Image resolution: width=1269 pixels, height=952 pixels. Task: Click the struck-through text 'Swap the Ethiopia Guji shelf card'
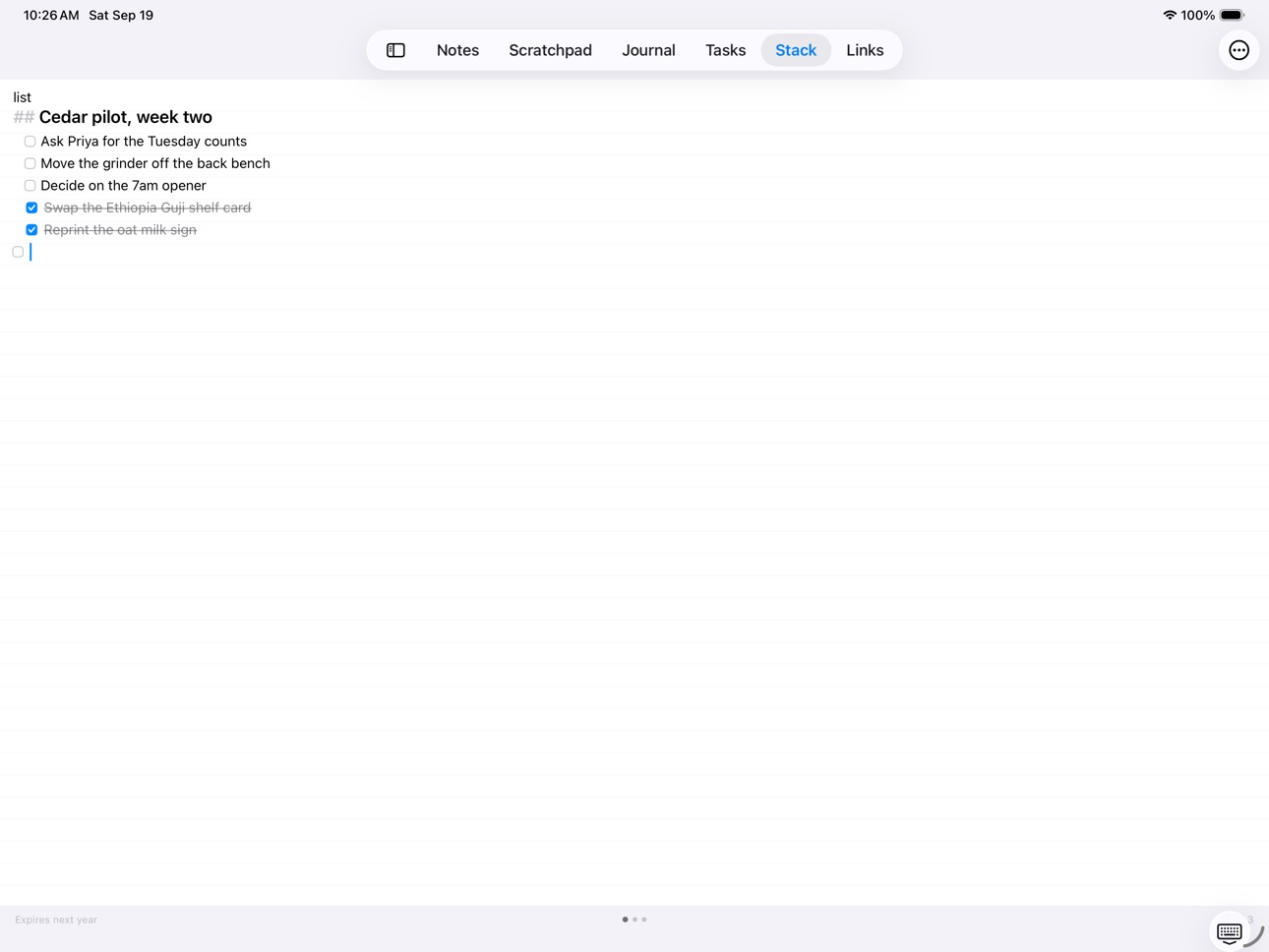(148, 208)
